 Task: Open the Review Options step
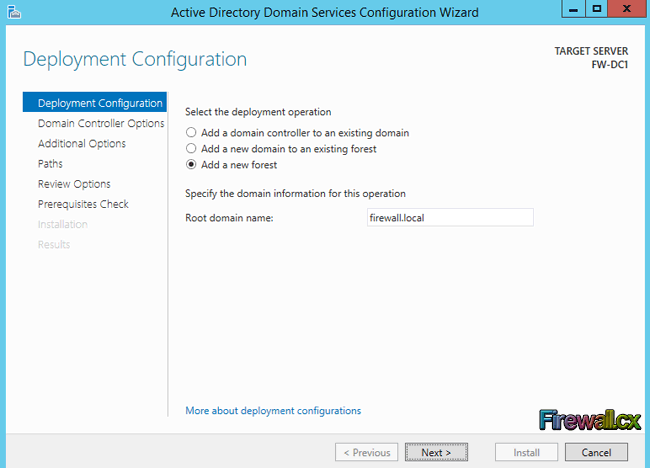74,184
